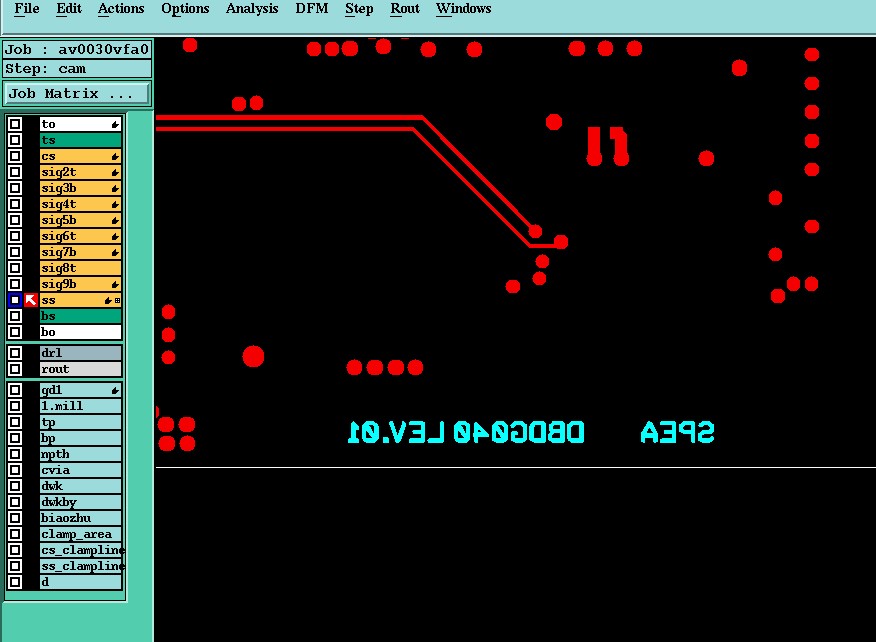Open the Edit menu
The height and width of the screenshot is (642, 876).
click(69, 9)
